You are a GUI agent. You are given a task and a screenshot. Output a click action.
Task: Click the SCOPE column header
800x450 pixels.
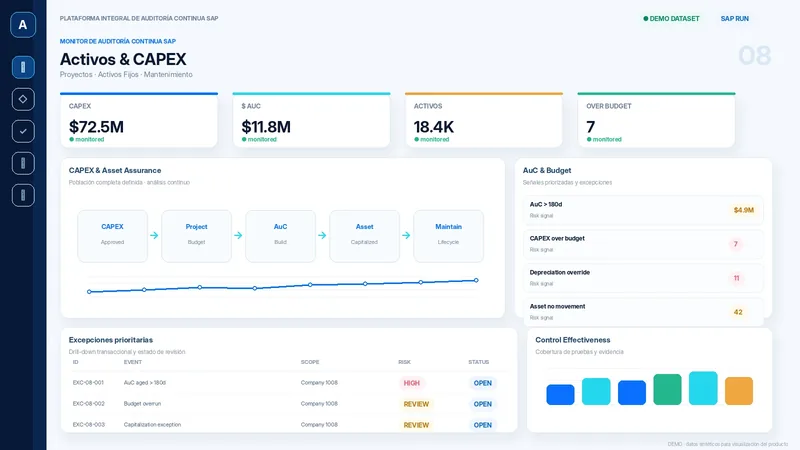(x=310, y=362)
